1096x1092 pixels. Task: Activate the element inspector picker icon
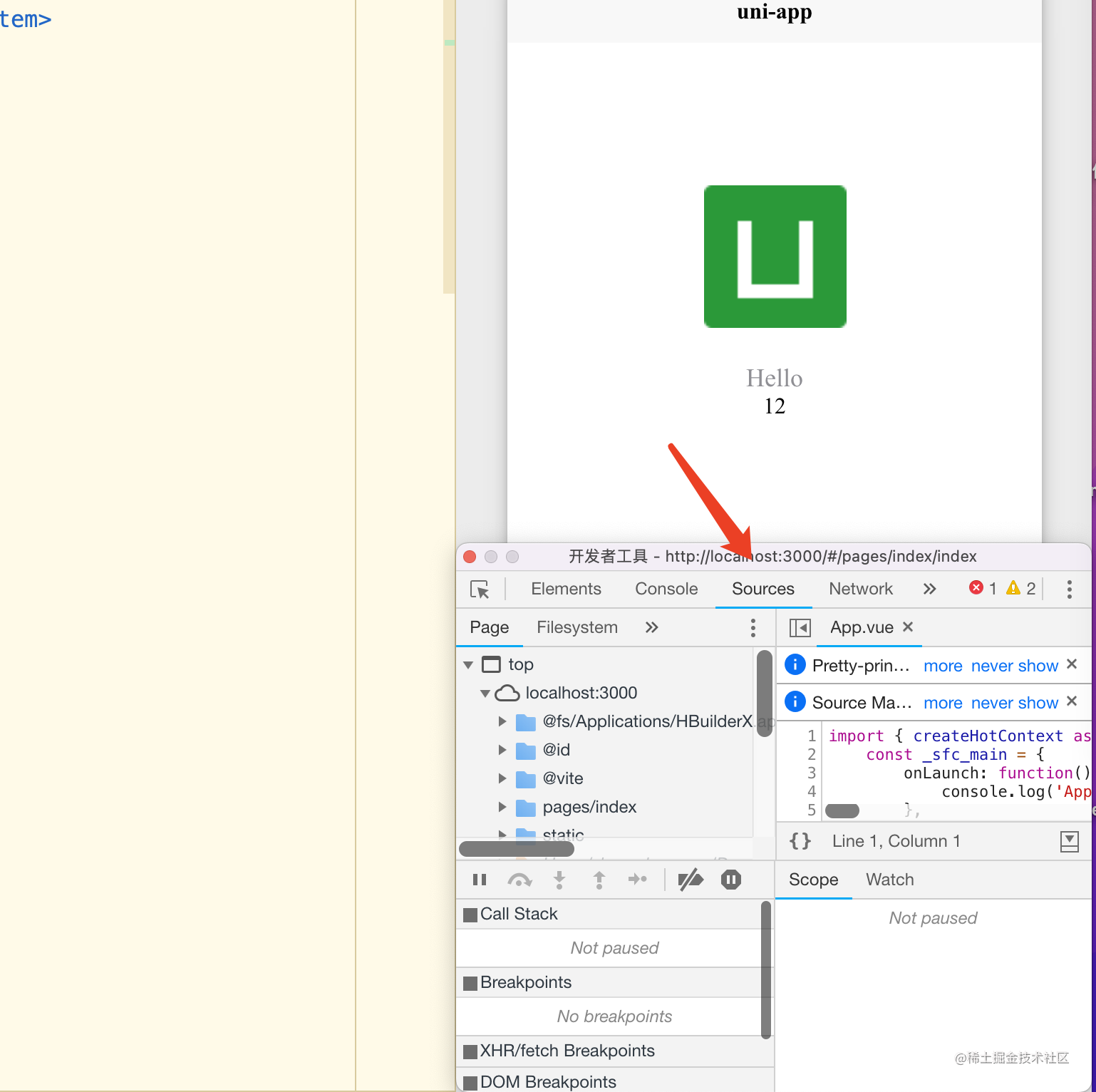[480, 589]
